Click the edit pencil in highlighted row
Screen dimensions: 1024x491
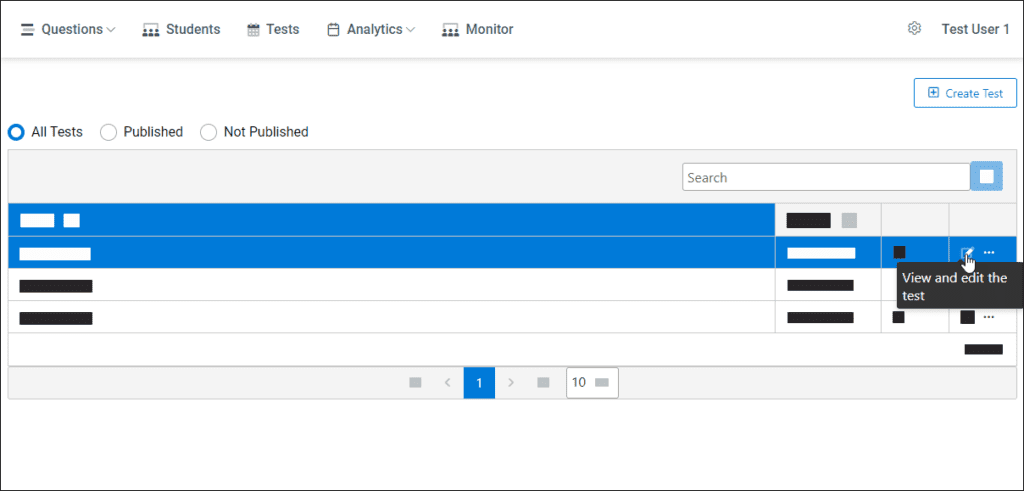967,253
